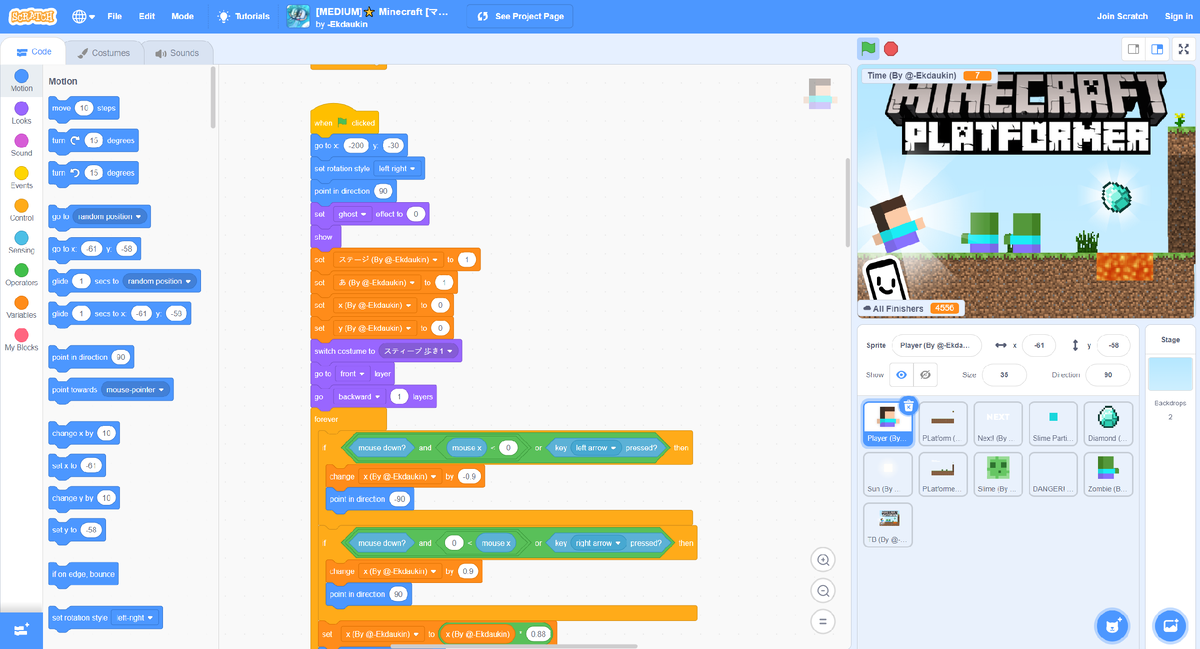Switch to the Costumes tab
This screenshot has height=649, width=1200.
click(x=104, y=53)
